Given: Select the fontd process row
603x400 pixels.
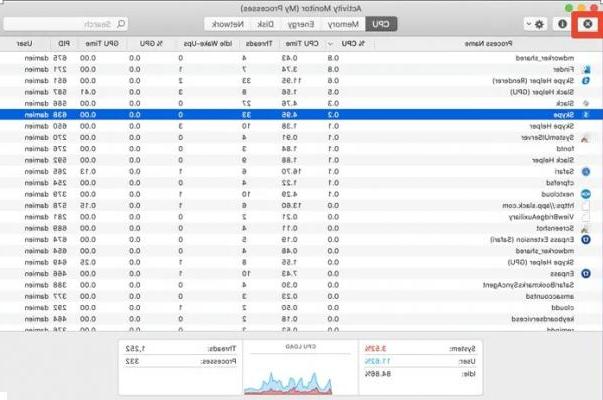Looking at the screenshot, I should click(302, 149).
